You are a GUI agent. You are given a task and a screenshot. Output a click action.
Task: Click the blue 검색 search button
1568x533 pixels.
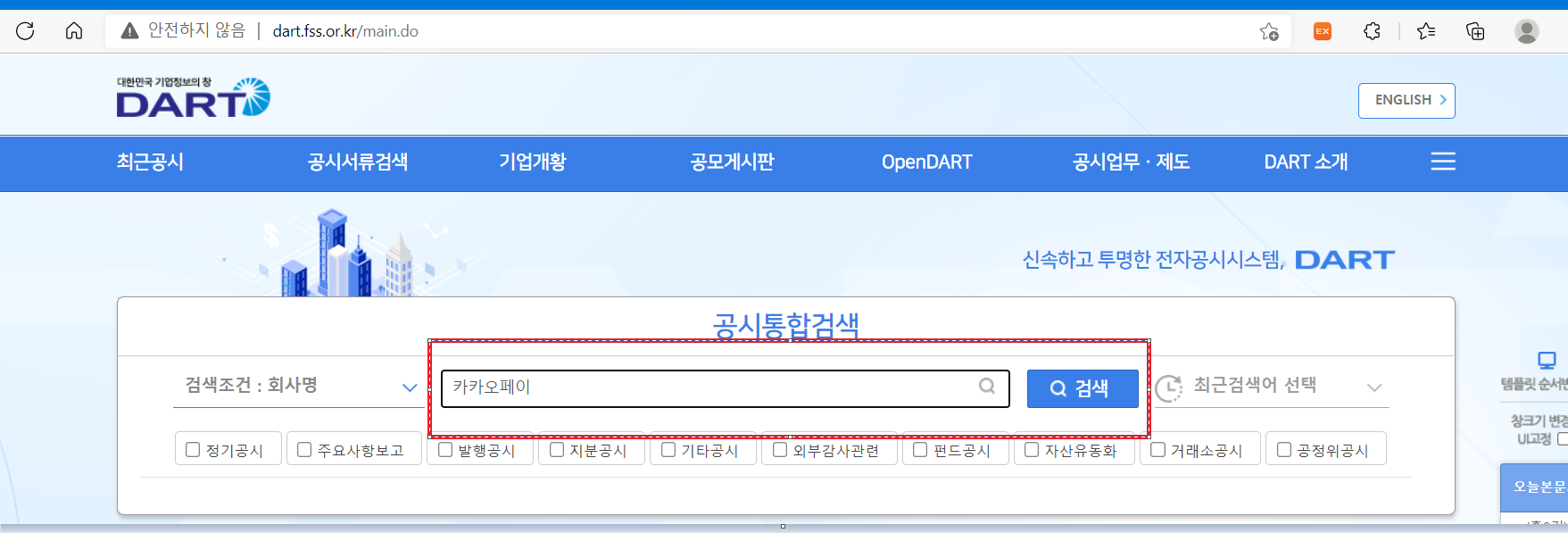point(1083,388)
